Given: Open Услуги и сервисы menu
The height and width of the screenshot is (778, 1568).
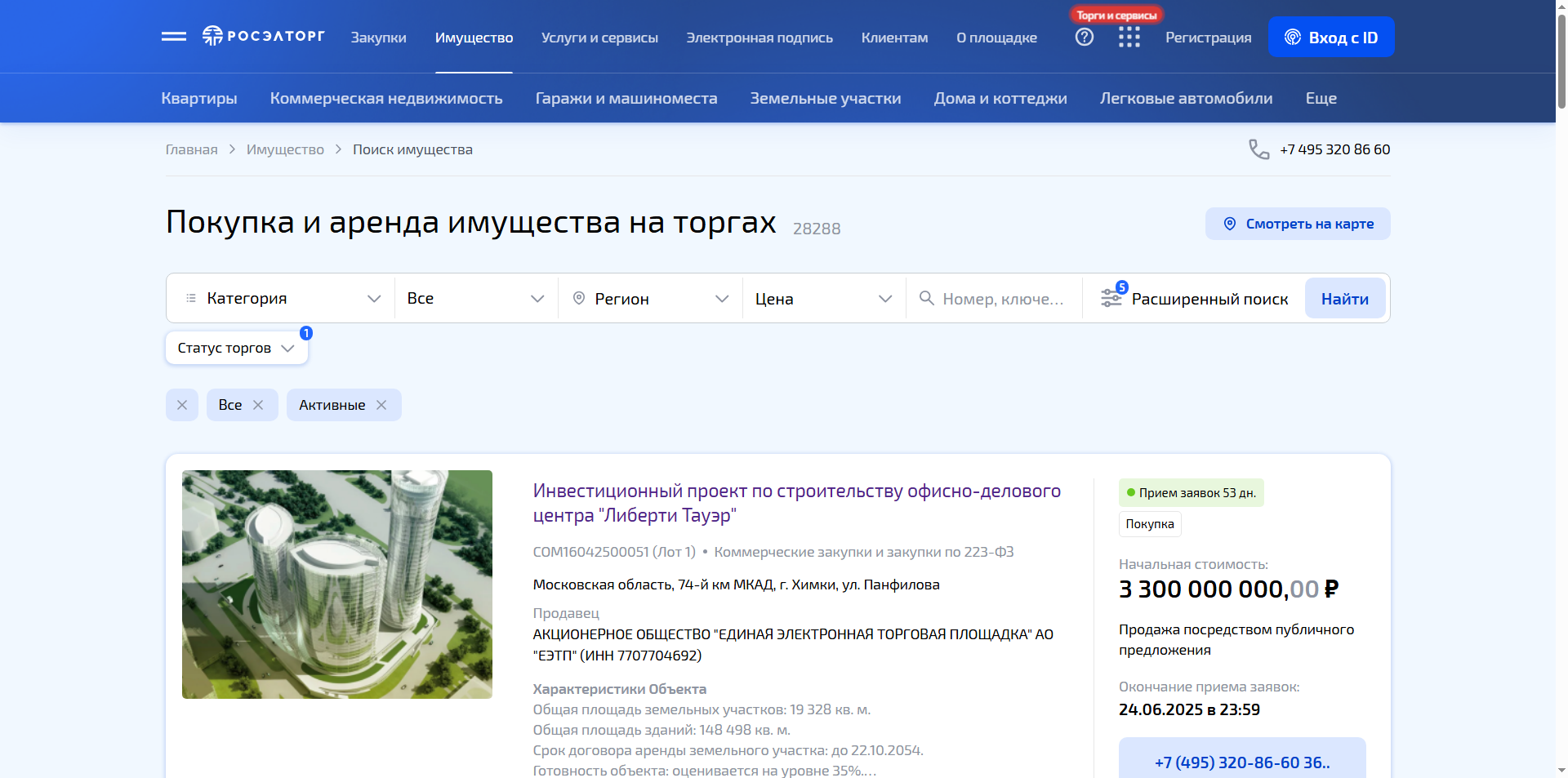Looking at the screenshot, I should pos(599,38).
